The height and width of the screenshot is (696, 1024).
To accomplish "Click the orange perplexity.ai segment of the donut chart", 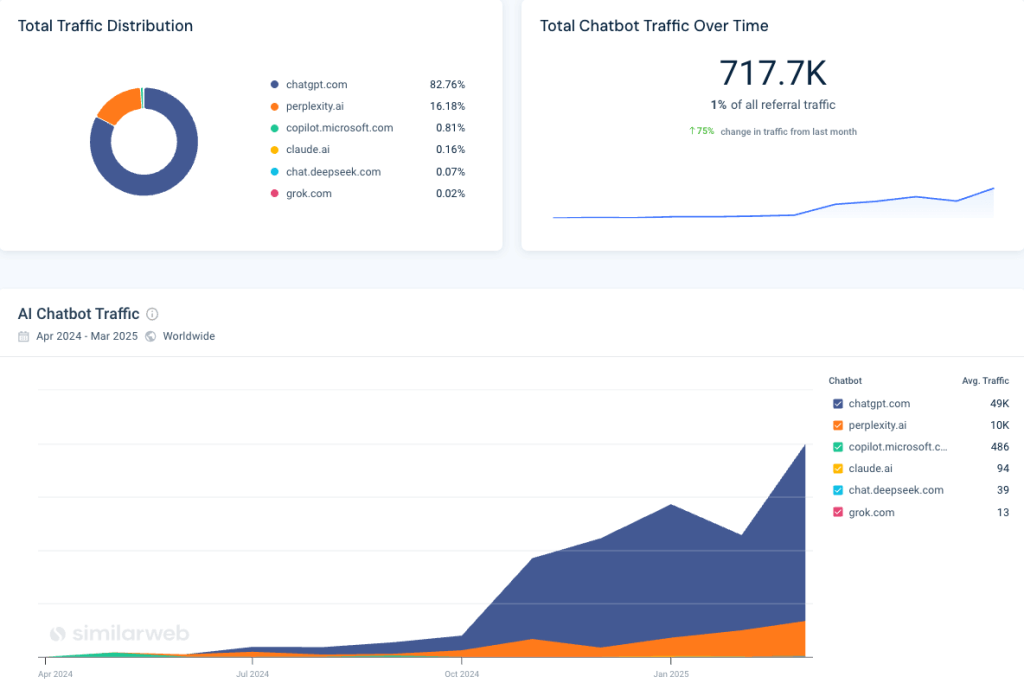I will [116, 103].
